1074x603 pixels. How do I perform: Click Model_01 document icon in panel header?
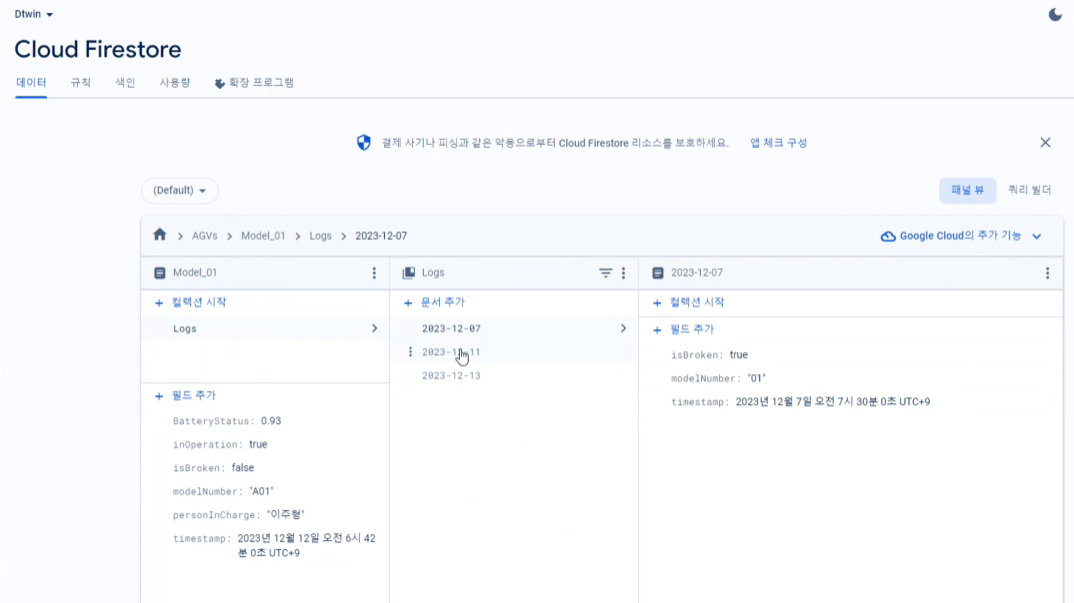click(160, 273)
